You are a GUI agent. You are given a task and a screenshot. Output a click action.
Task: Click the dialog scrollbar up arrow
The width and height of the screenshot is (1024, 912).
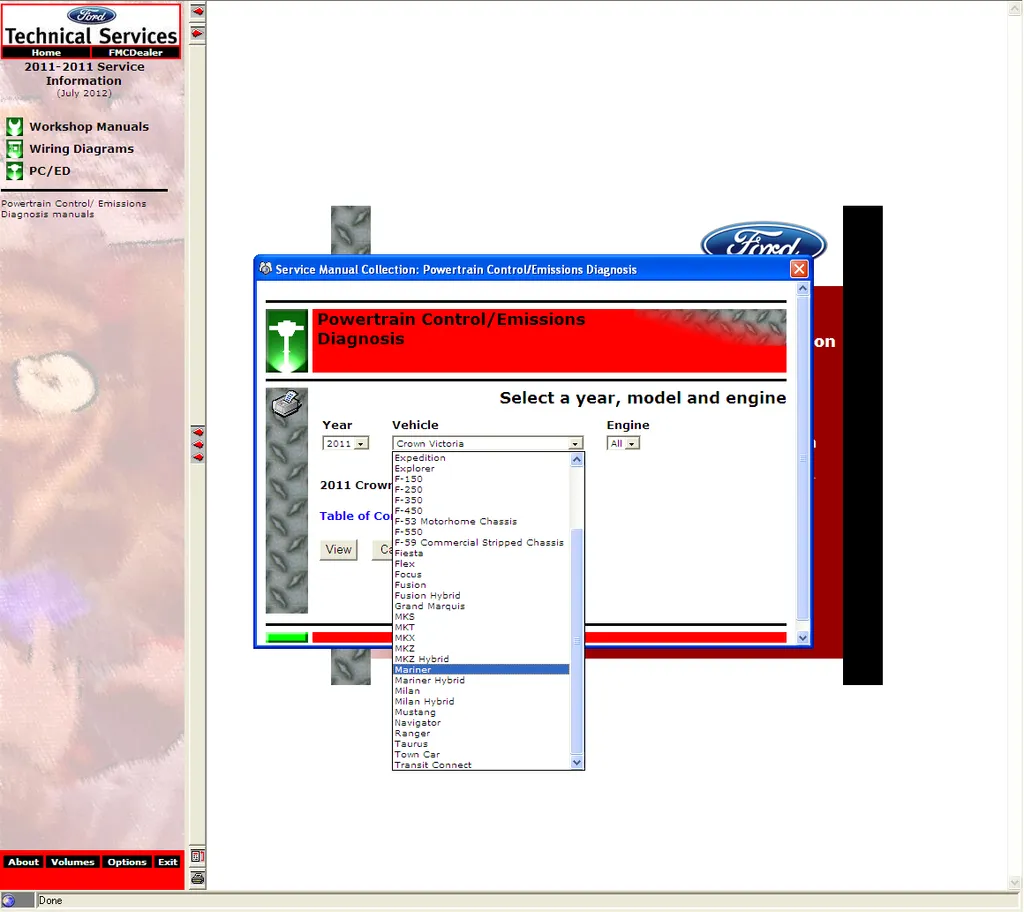tap(803, 288)
